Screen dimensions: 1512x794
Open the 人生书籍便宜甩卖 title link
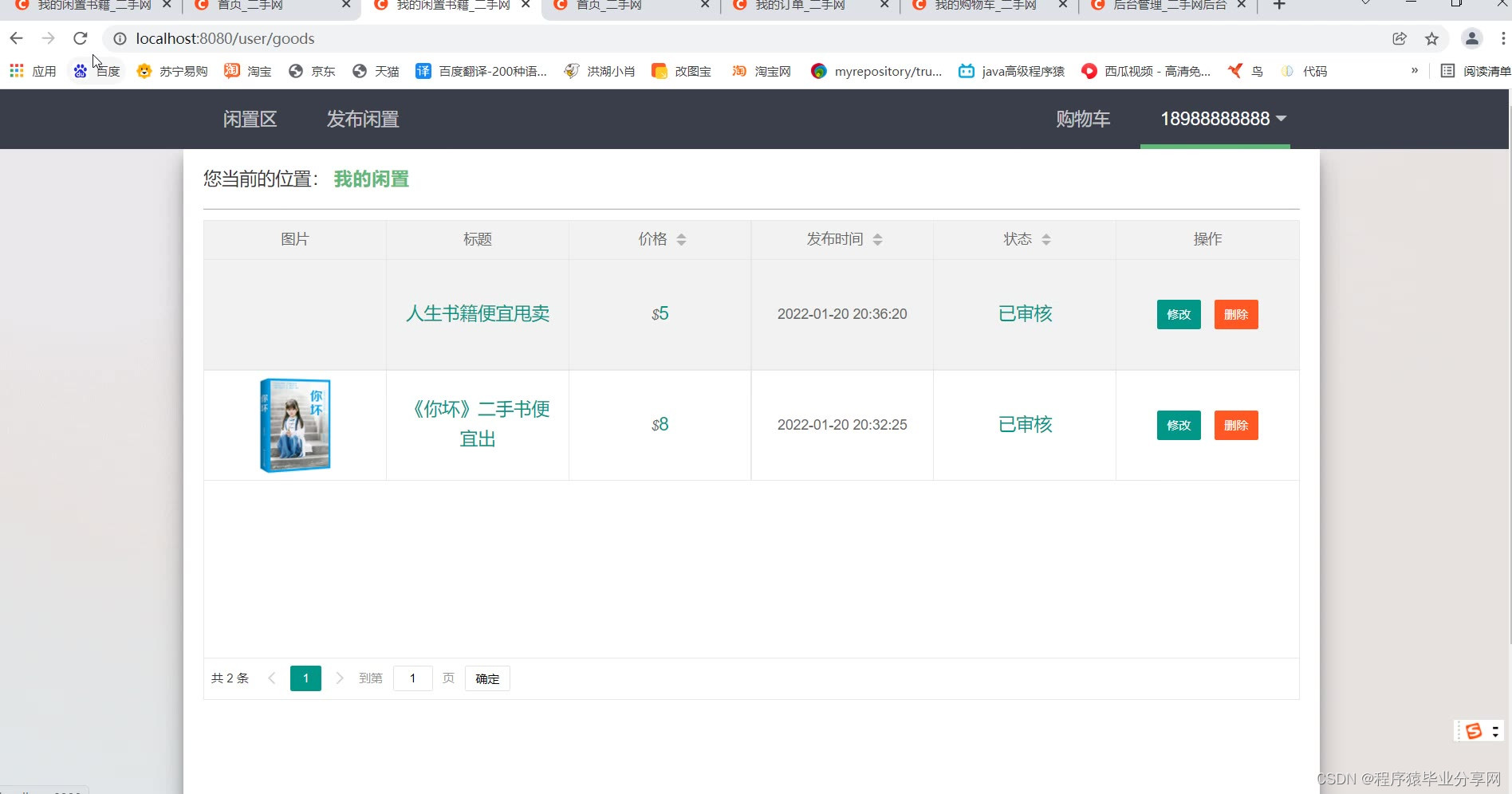click(478, 313)
